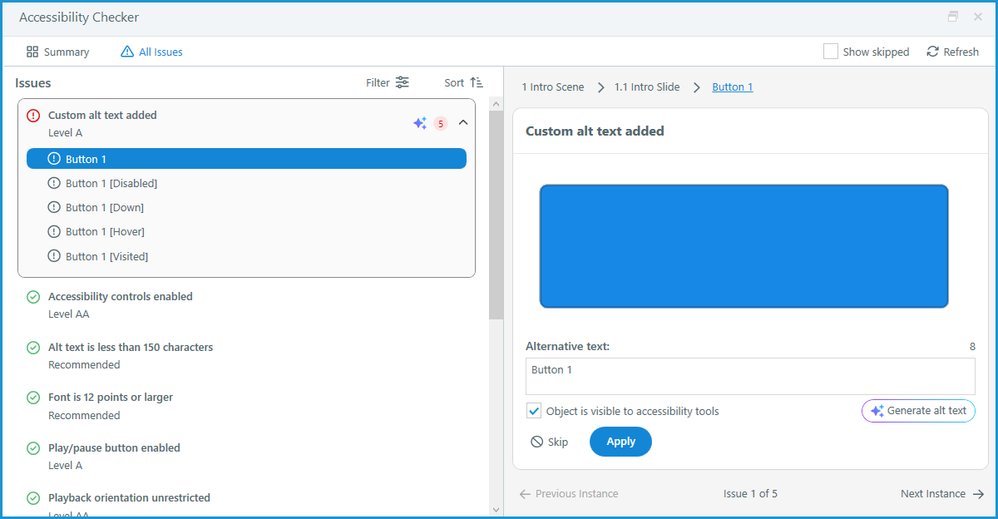Click the Sort order icon
Viewport: 998px width, 519px height.
point(477,83)
